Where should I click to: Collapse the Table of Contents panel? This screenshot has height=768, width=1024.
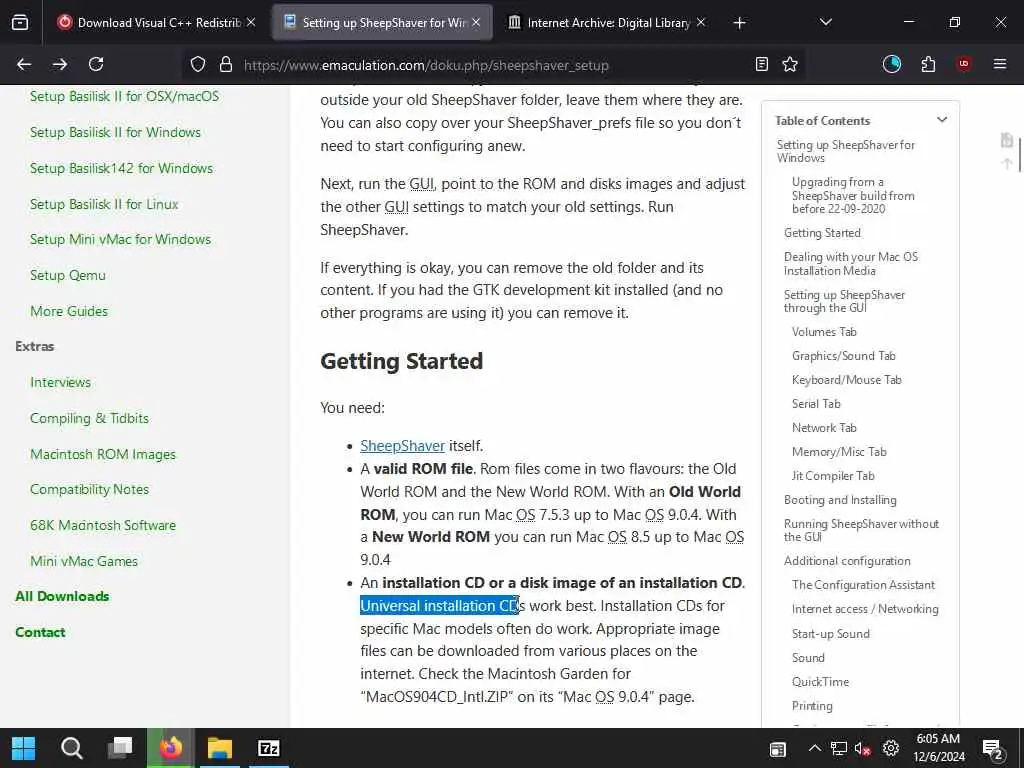coord(942,120)
